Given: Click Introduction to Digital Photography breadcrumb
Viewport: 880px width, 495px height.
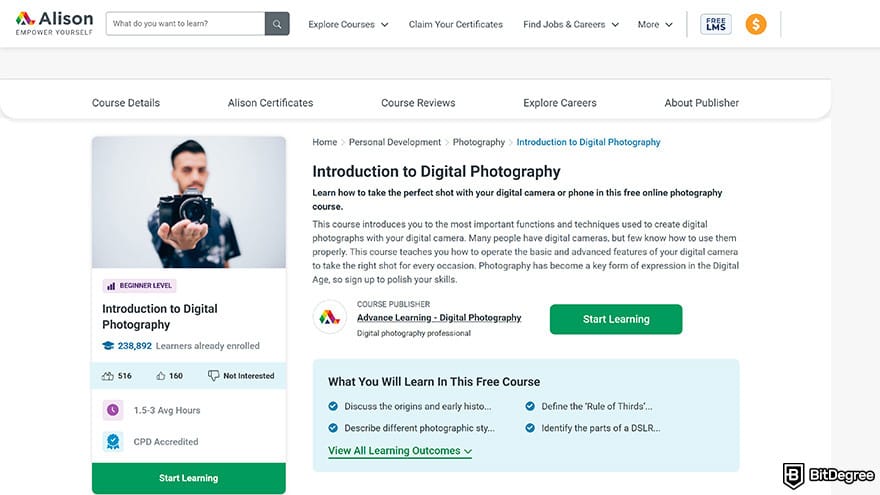Looking at the screenshot, I should click(588, 142).
